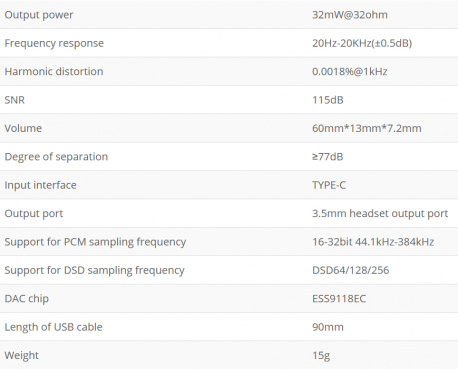This screenshot has height=369, width=458.
Task: Select the 20Hz-20KHz(±0.5dB) value
Action: click(x=362, y=43)
